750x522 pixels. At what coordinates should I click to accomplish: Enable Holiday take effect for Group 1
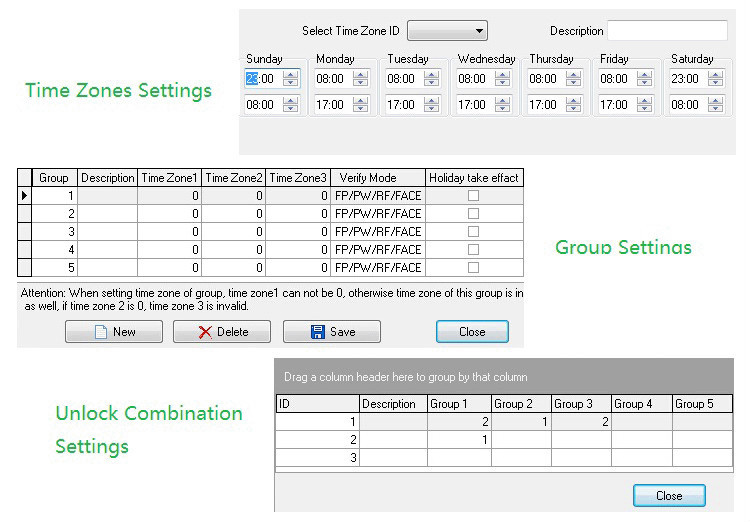[473, 196]
